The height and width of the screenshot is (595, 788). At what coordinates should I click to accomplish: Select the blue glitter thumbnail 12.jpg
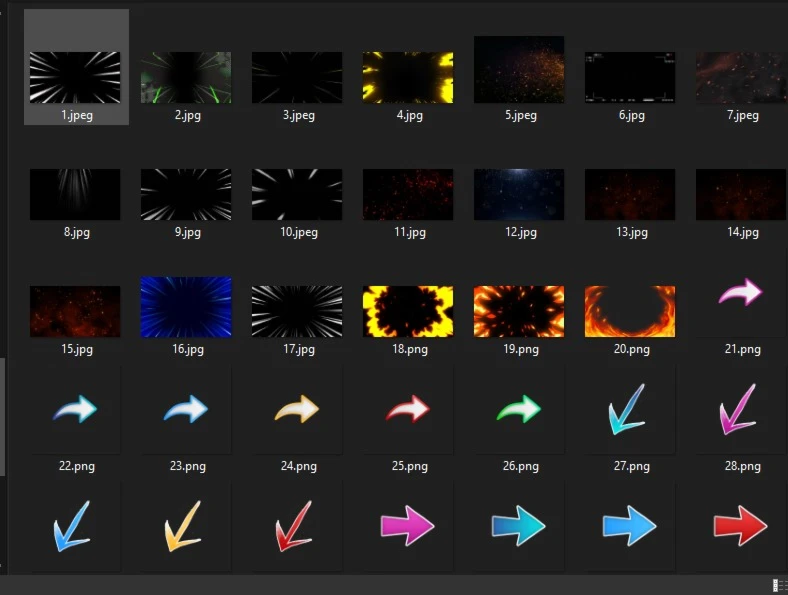point(519,194)
